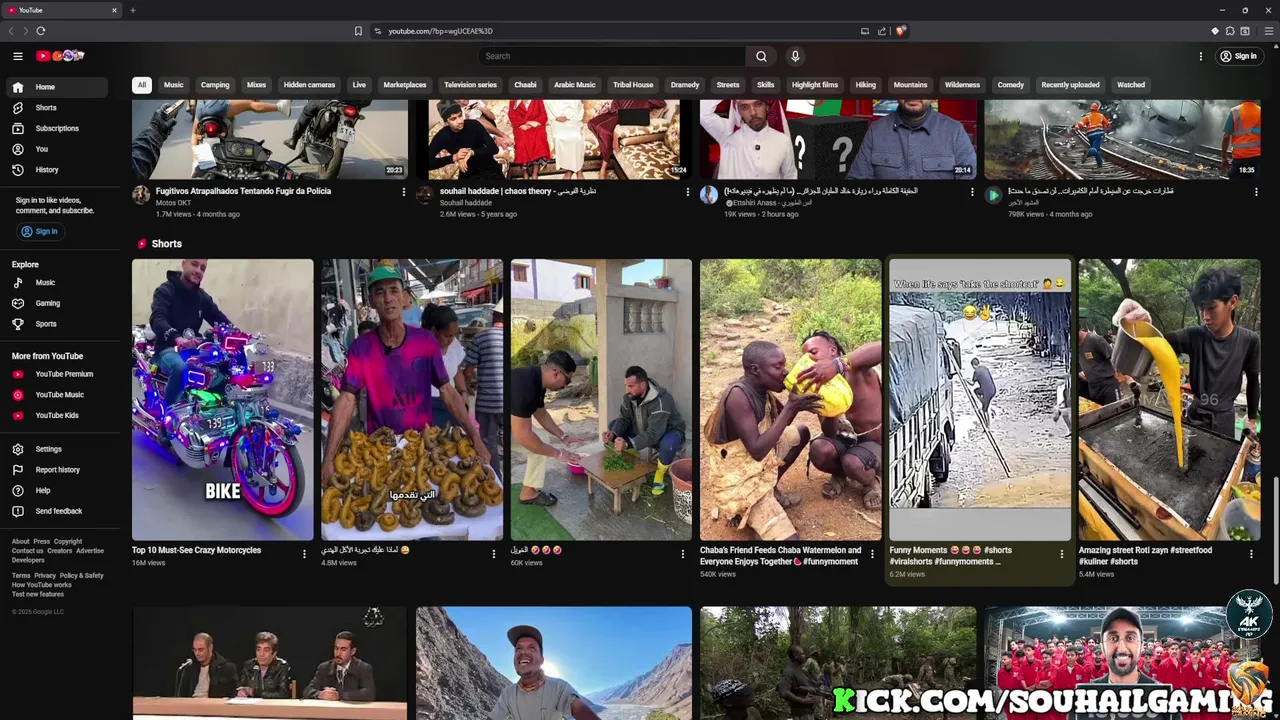Play the crazy motorcycles Shorts thumbnail
1280x720 pixels.
pyautogui.click(x=222, y=400)
